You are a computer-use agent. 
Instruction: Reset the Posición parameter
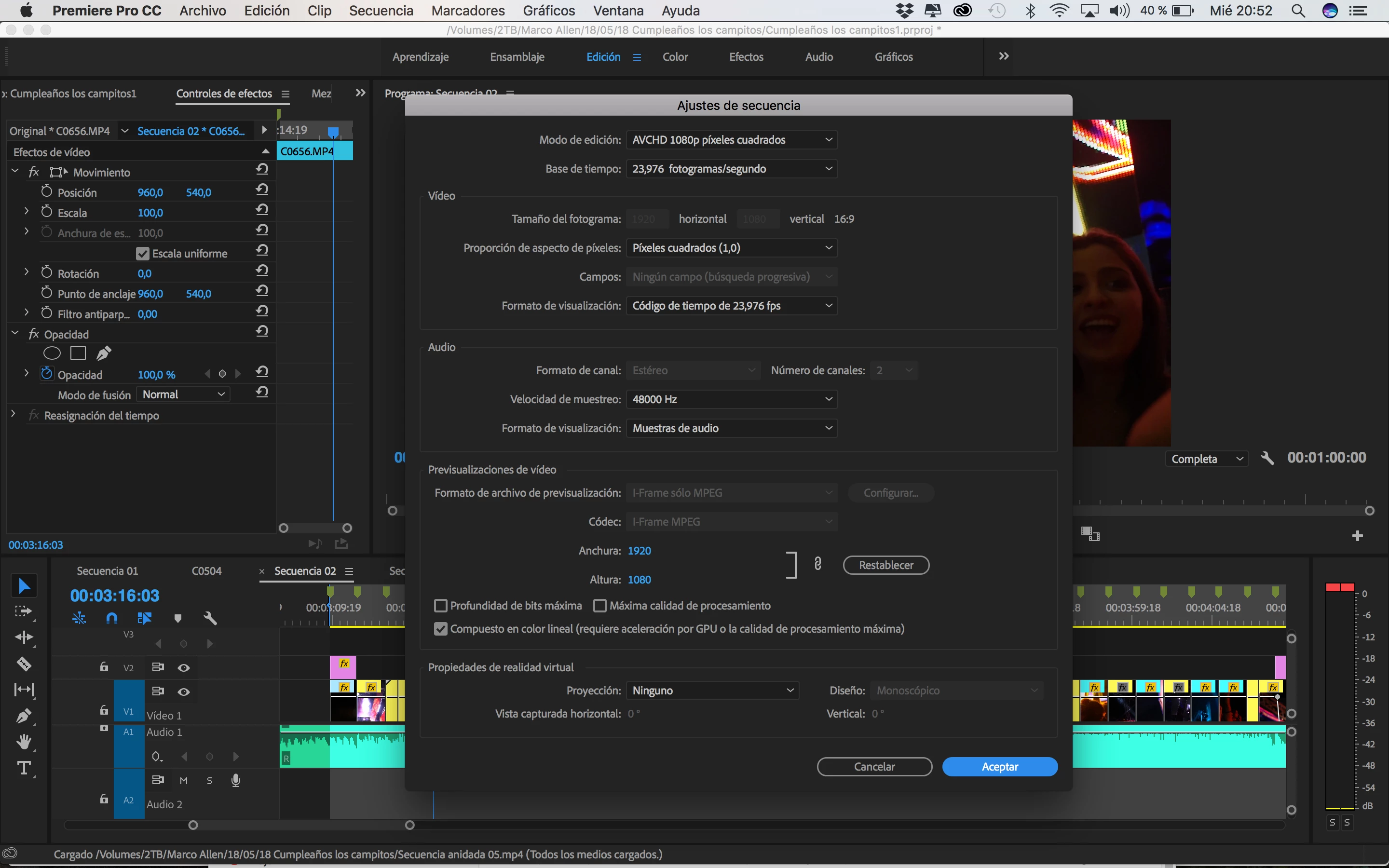(262, 190)
